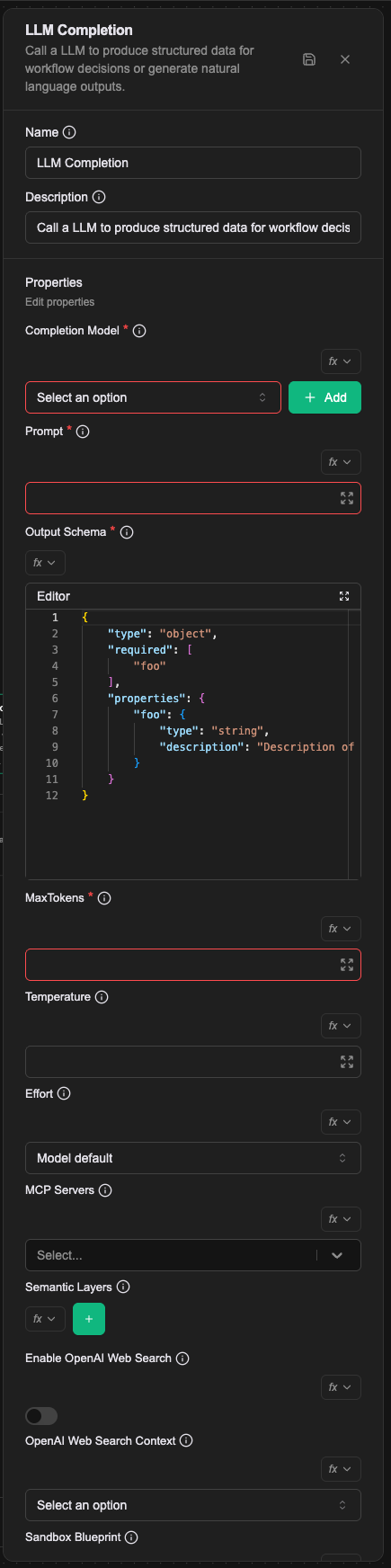Click the green Add button
Image resolution: width=391 pixels, height=1568 pixels.
[324, 397]
